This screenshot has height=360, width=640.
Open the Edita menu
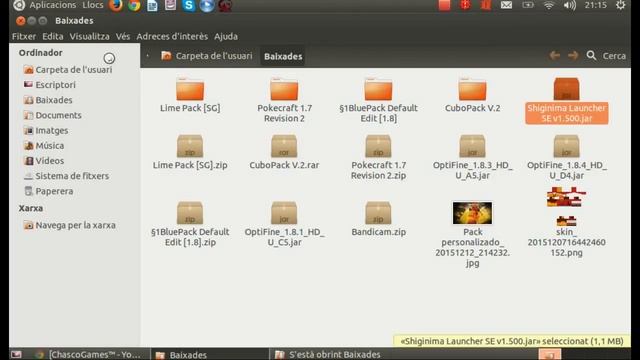53,36
